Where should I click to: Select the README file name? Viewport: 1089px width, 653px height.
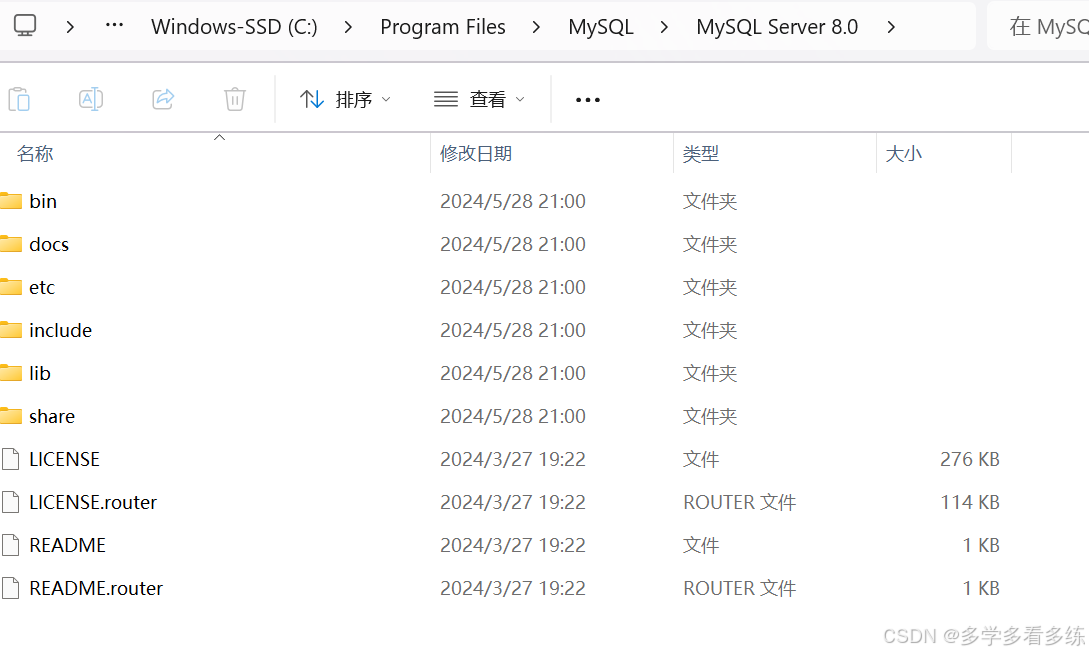click(x=67, y=545)
